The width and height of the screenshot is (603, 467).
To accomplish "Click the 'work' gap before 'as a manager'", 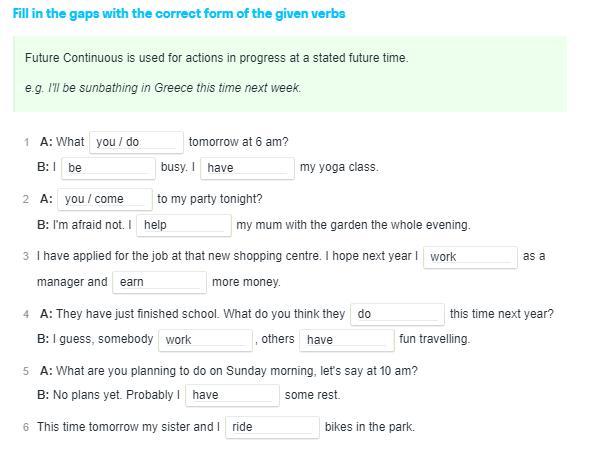I will pos(470,257).
